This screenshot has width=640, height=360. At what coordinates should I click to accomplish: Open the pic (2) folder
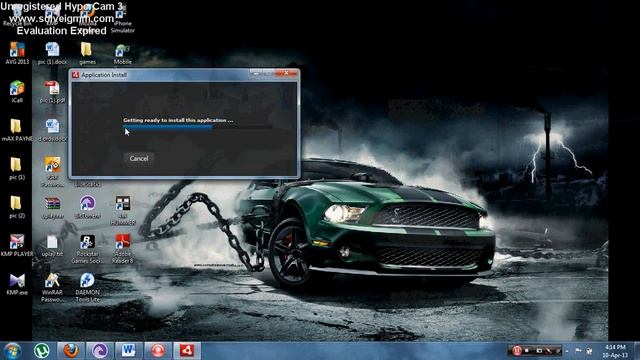(x=17, y=207)
